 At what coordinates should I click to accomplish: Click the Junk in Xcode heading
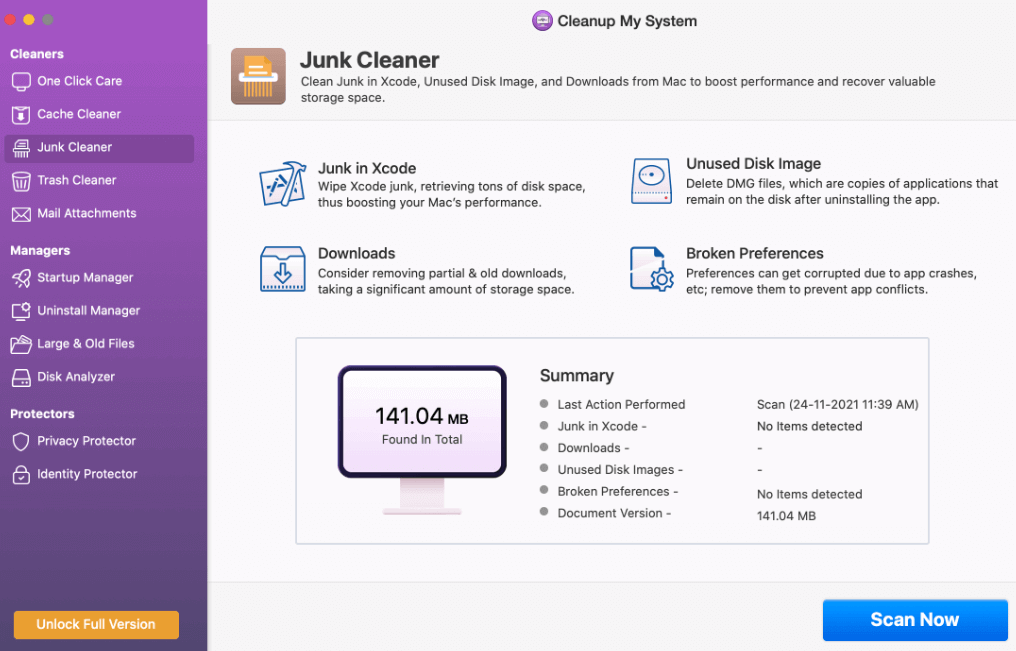(x=367, y=168)
